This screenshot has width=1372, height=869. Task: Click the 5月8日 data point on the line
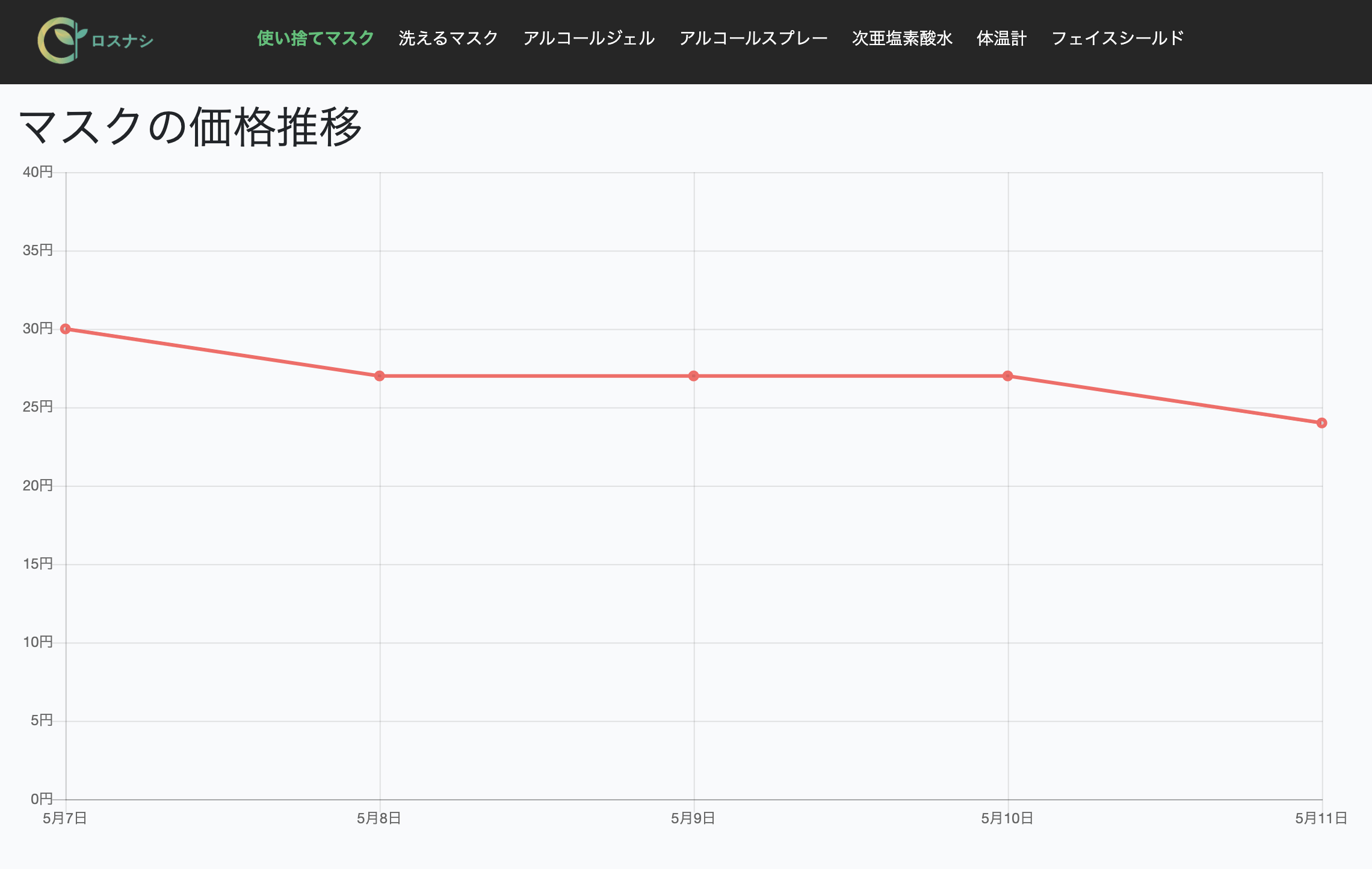(x=380, y=376)
